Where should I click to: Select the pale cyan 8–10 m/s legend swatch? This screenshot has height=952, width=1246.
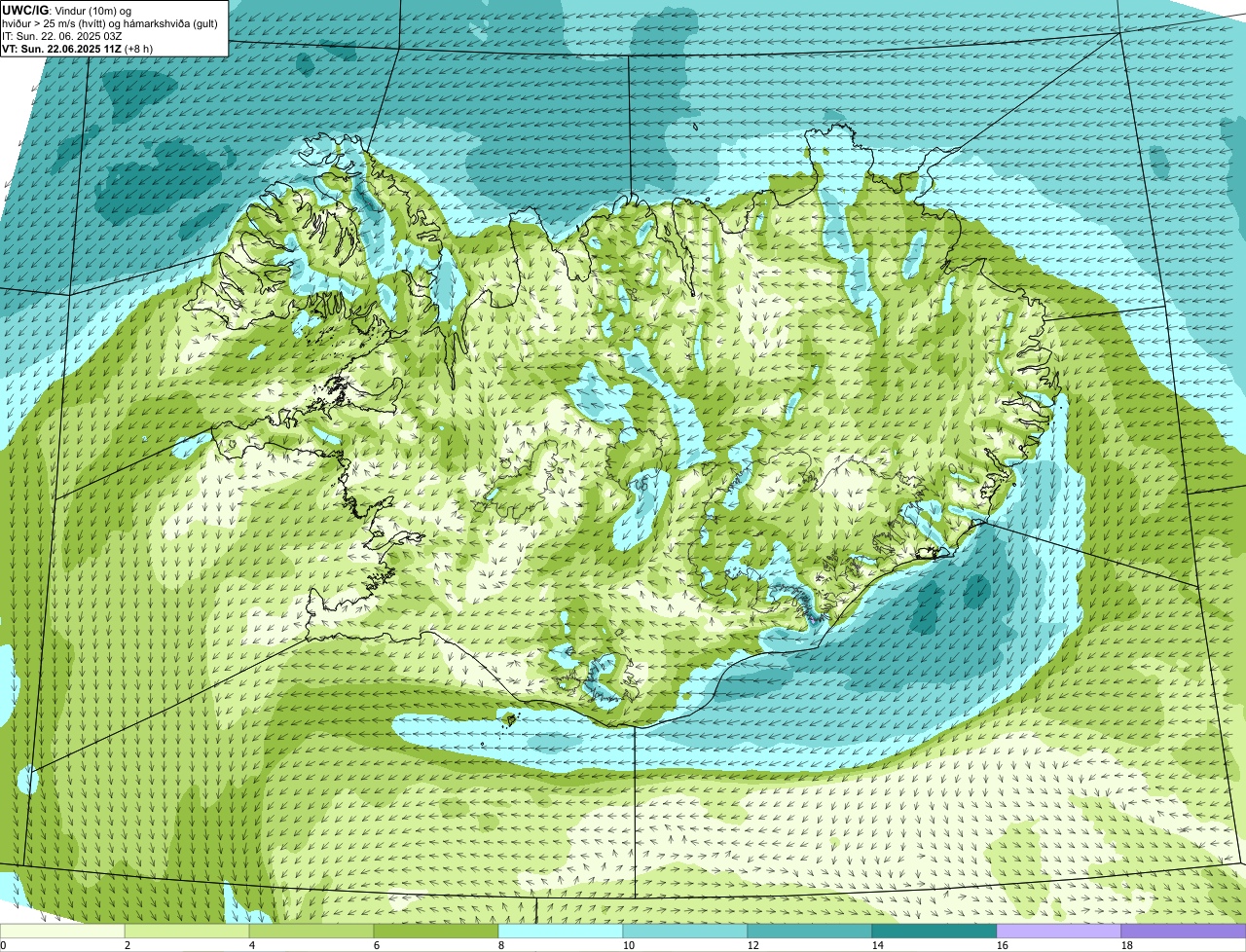(561, 931)
